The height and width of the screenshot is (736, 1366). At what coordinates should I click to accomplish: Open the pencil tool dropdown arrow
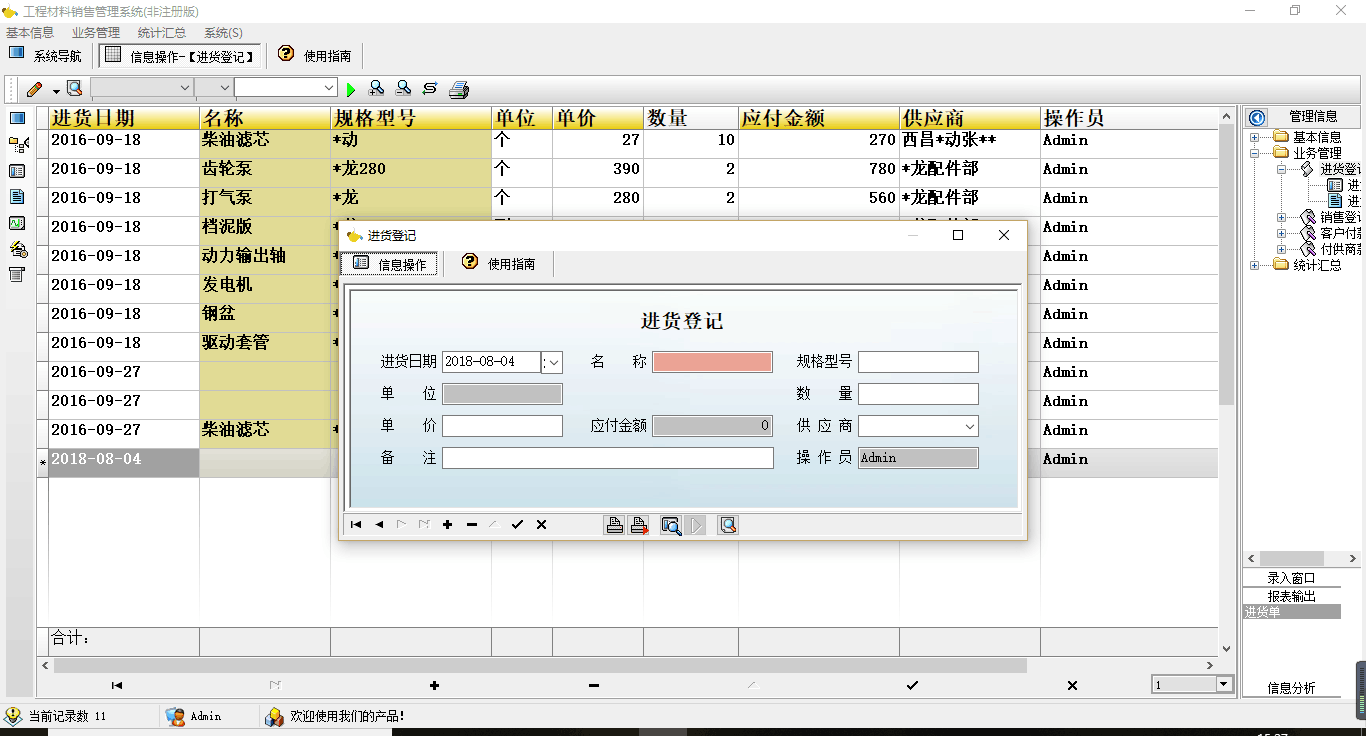point(56,90)
